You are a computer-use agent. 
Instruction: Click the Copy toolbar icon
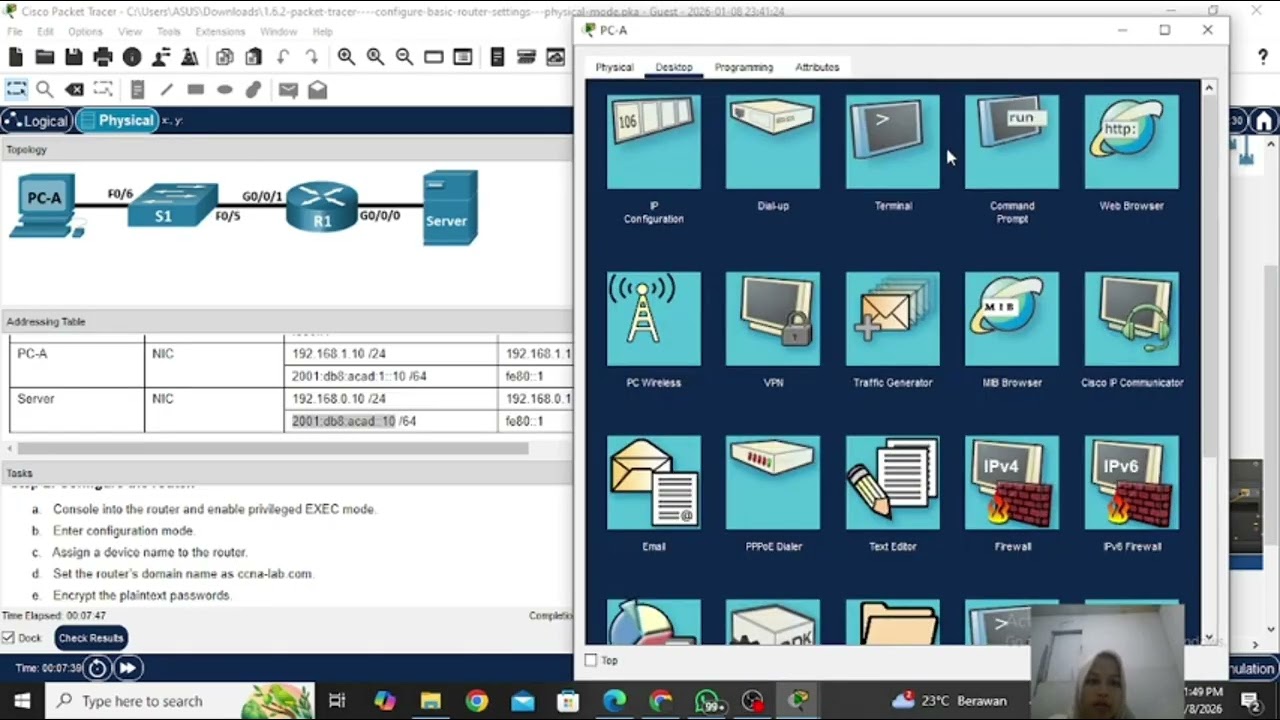pos(224,57)
